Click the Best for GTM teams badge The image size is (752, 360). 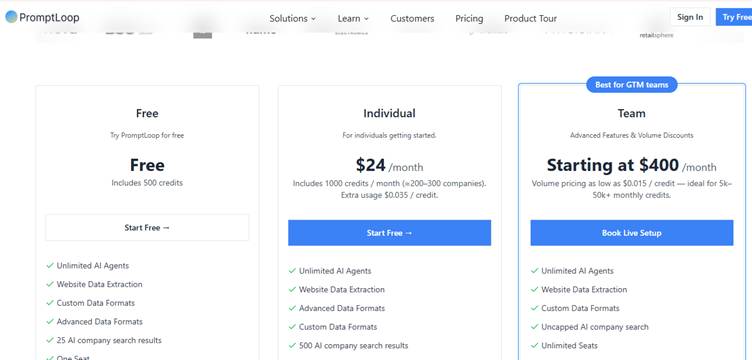coord(632,85)
